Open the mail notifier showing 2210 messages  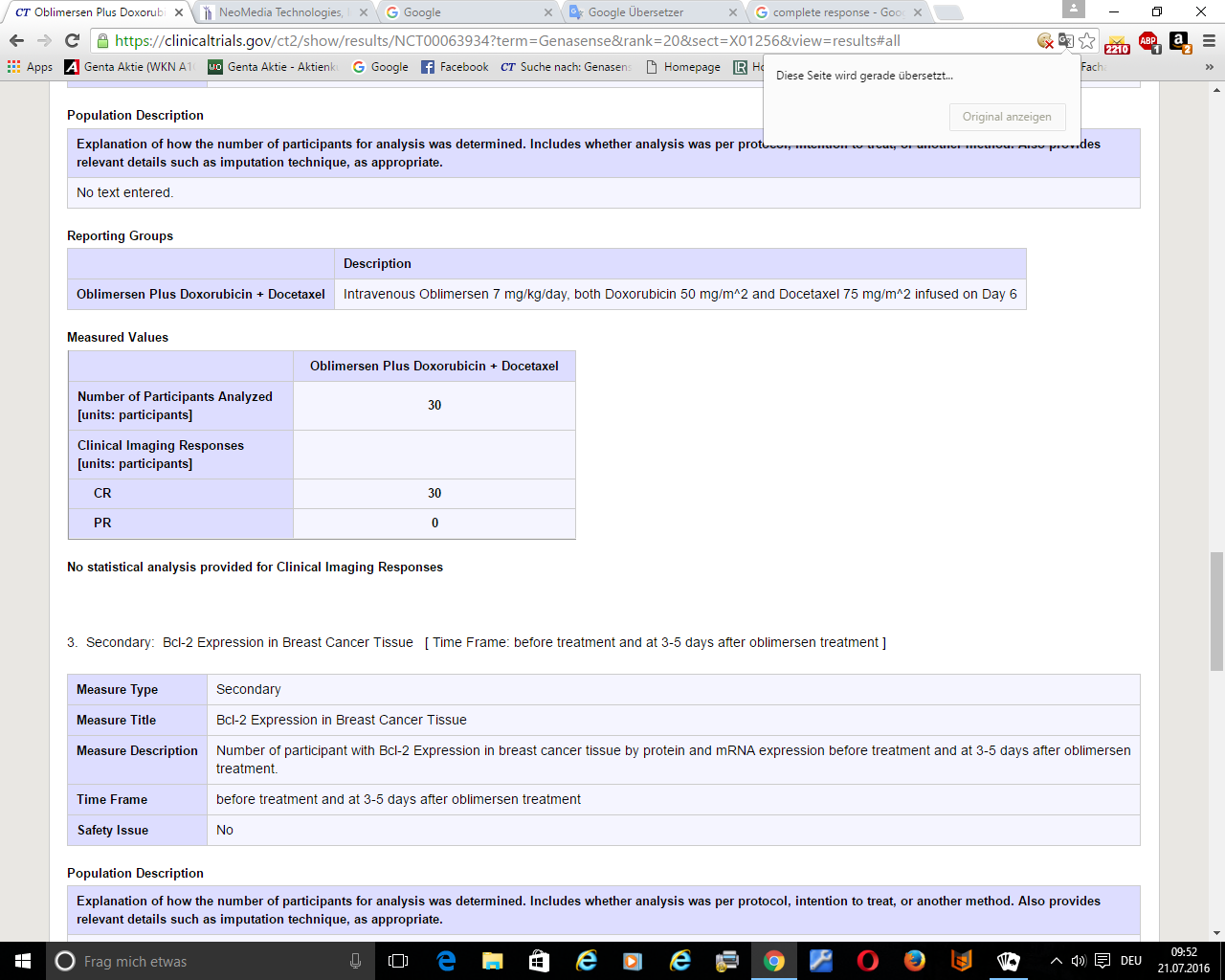pos(1116,43)
